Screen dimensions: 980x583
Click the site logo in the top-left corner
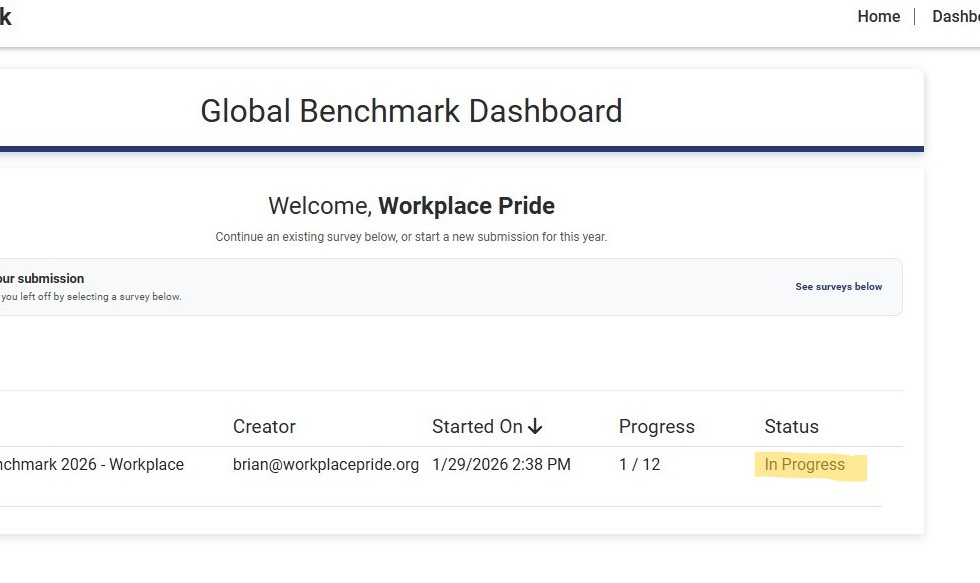tap(6, 17)
